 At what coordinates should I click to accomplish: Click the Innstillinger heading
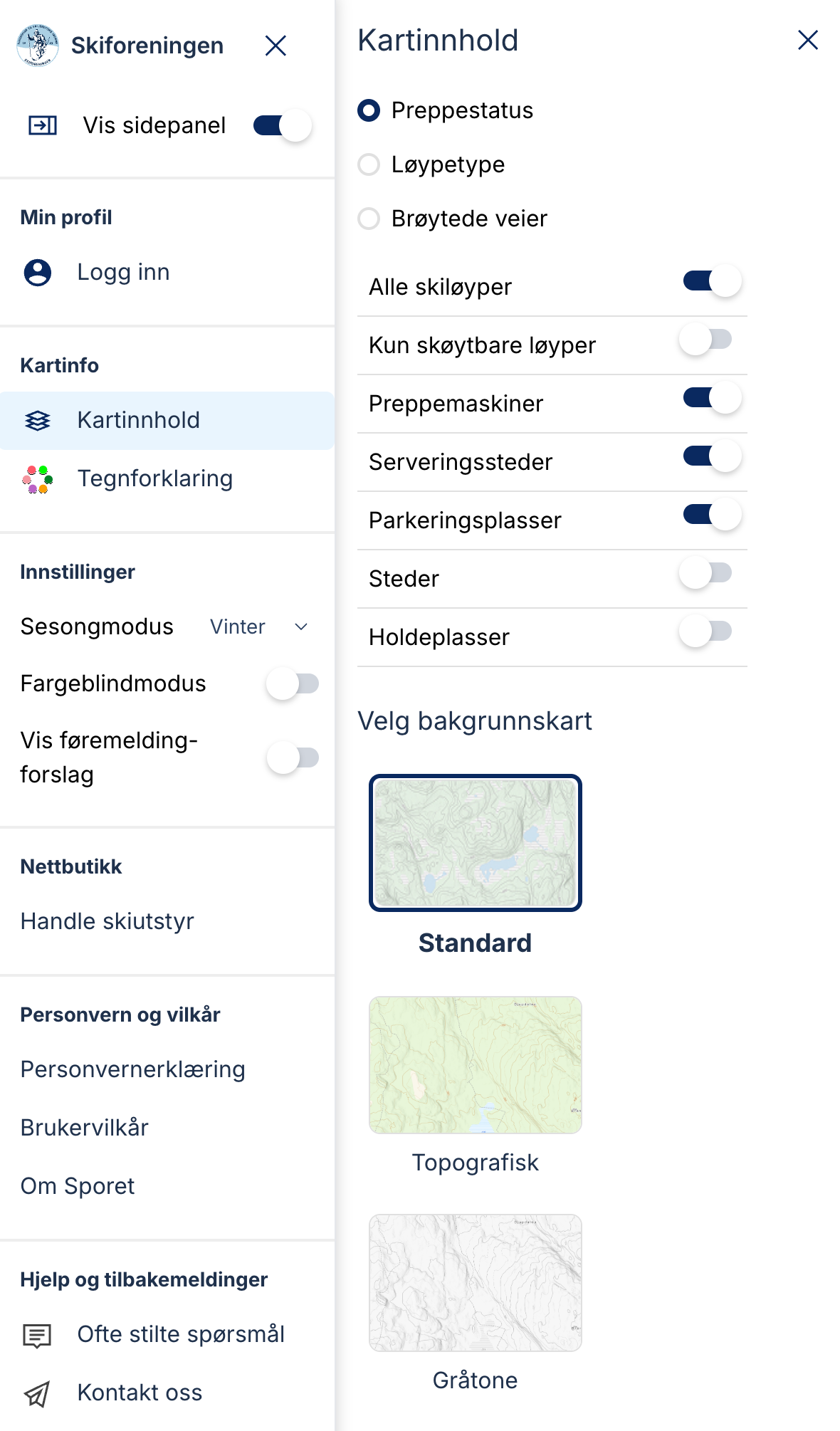[x=78, y=572]
